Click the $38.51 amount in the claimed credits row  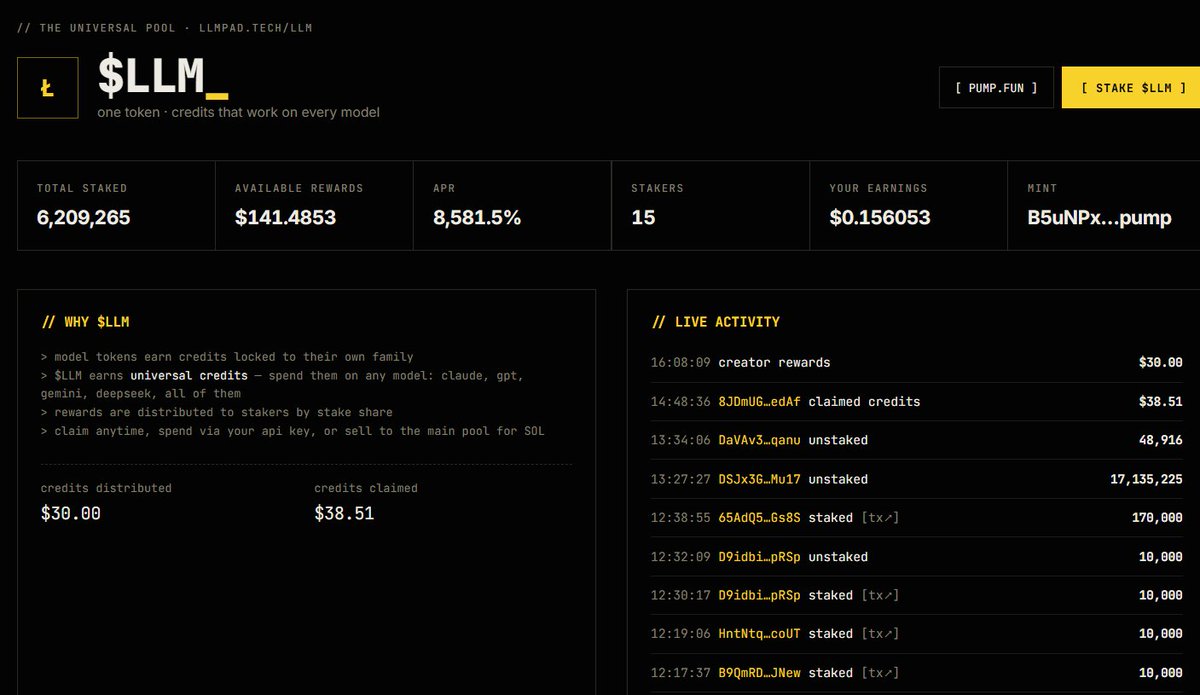click(1160, 402)
